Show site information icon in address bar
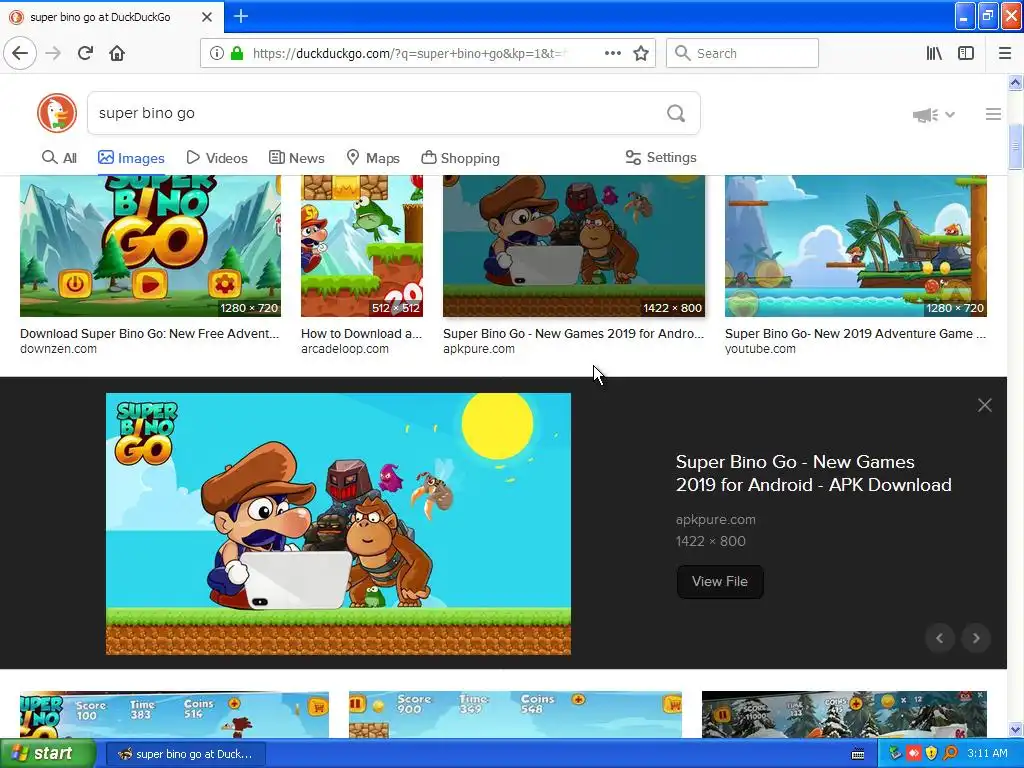Viewport: 1024px width, 768px height. pyautogui.click(x=216, y=53)
